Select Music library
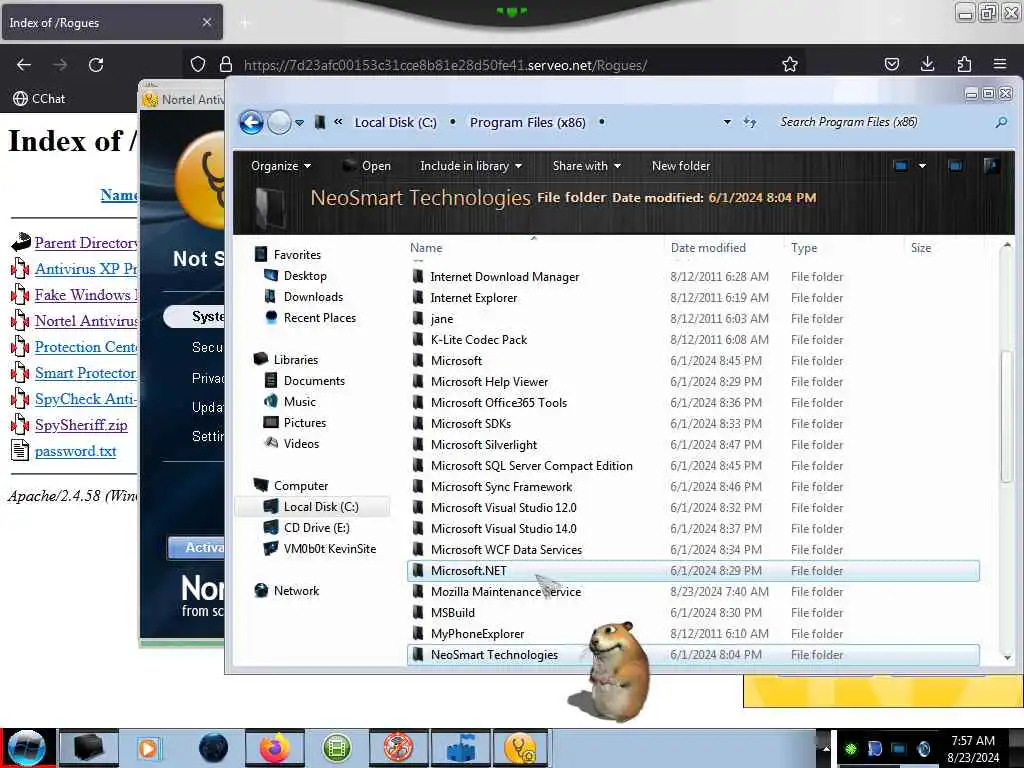 pos(300,402)
